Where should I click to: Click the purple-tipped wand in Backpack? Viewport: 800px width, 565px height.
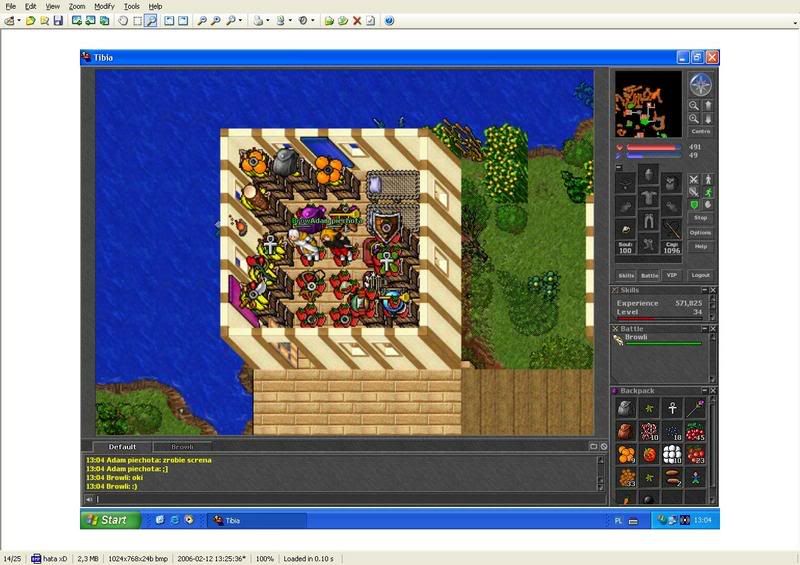[x=695, y=408]
